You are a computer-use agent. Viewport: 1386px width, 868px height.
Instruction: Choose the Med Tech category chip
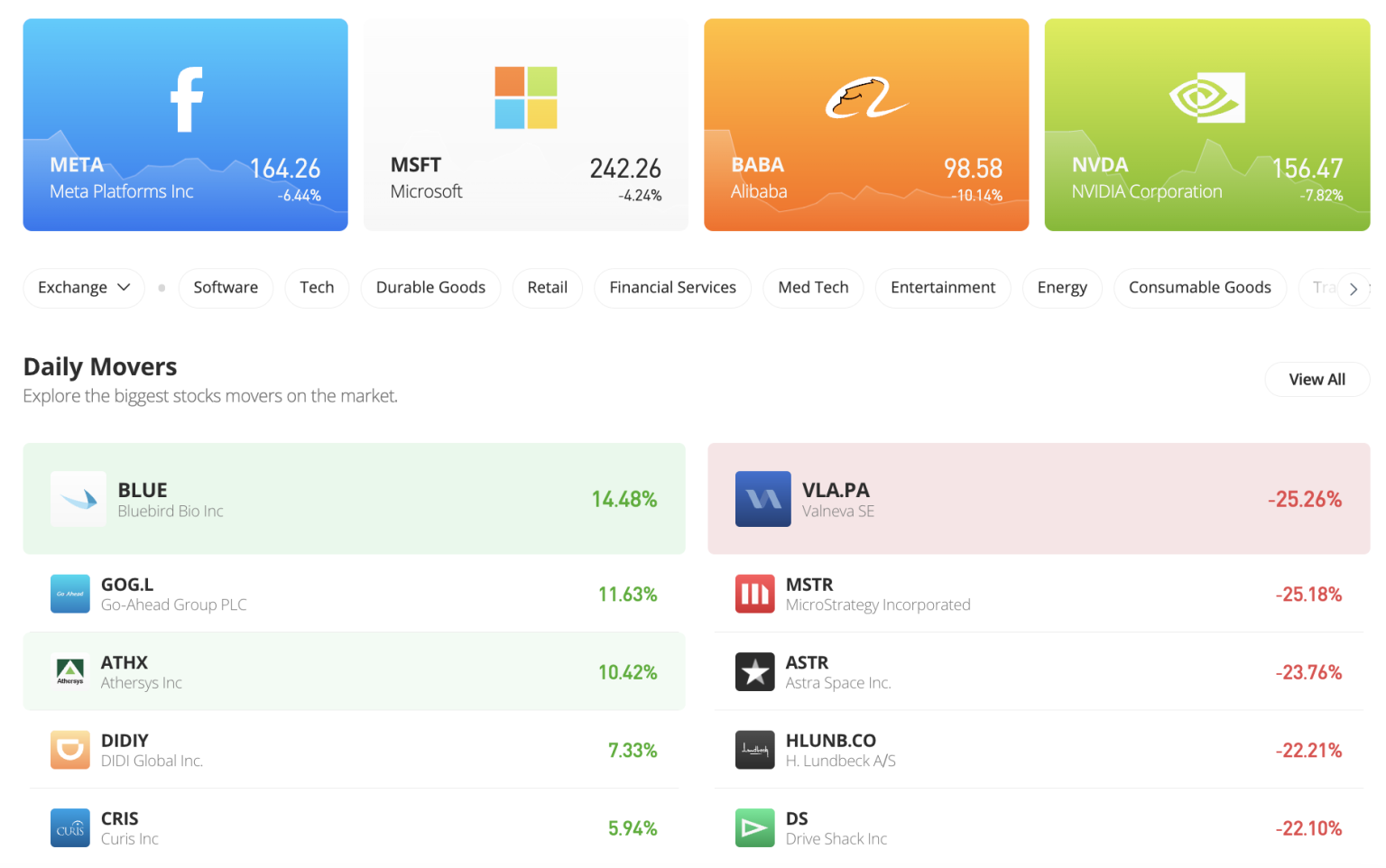[813, 288]
